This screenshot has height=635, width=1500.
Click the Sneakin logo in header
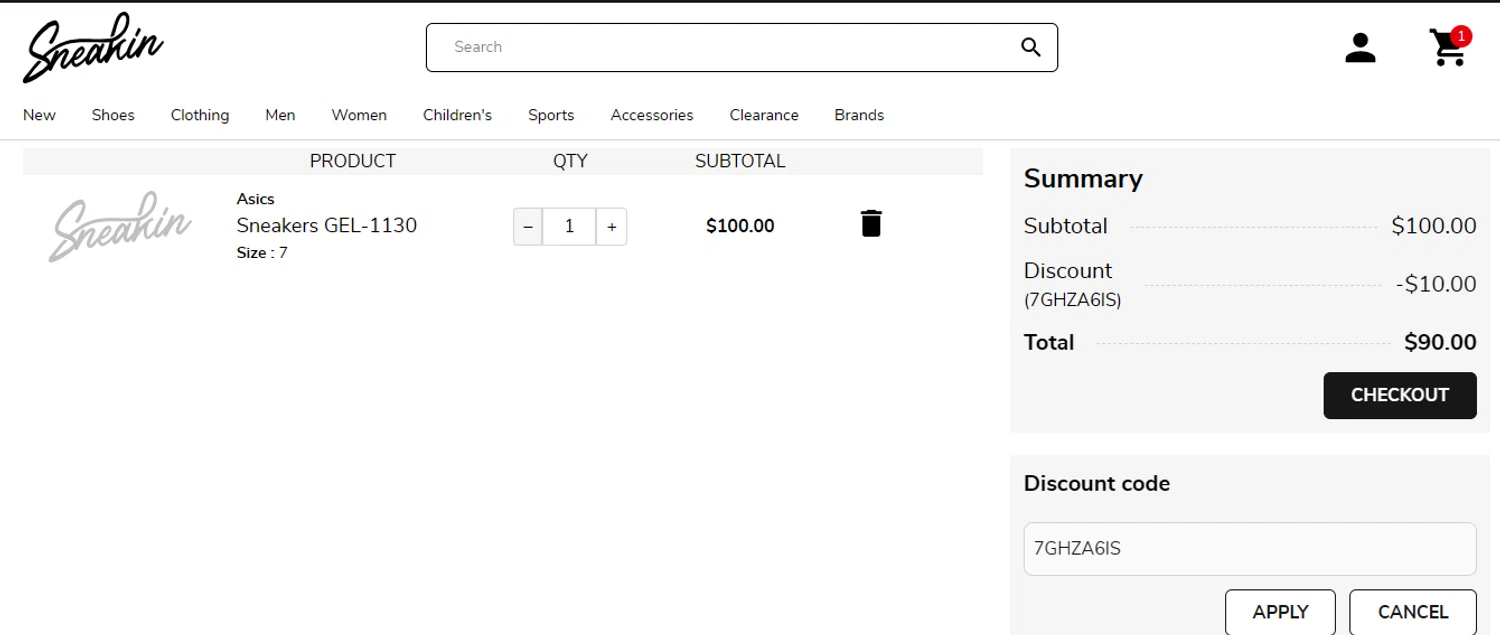pos(94,47)
